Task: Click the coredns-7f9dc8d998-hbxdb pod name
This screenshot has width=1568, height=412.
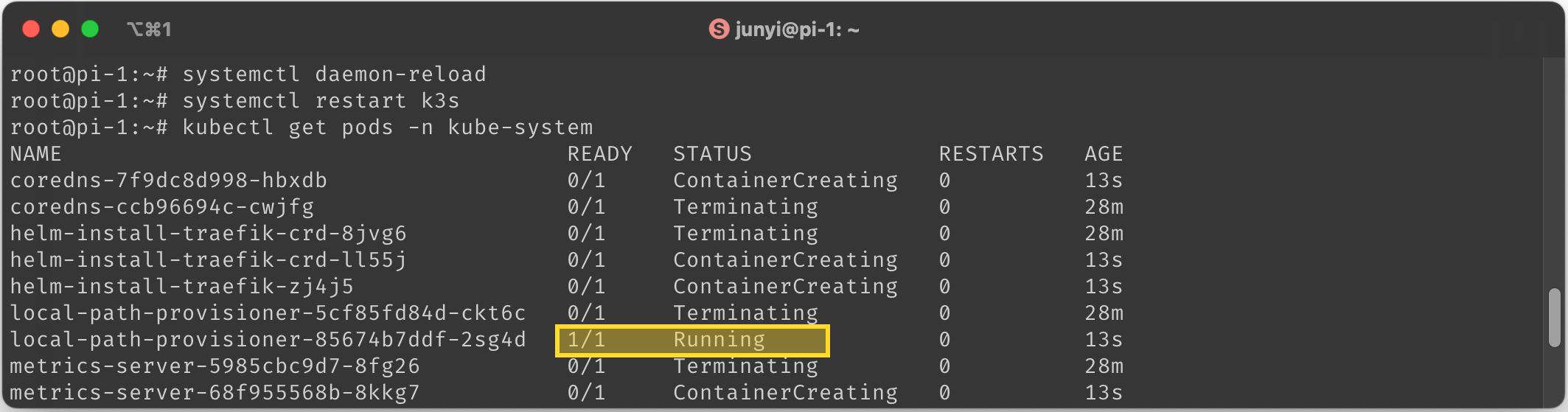Action: tap(169, 181)
